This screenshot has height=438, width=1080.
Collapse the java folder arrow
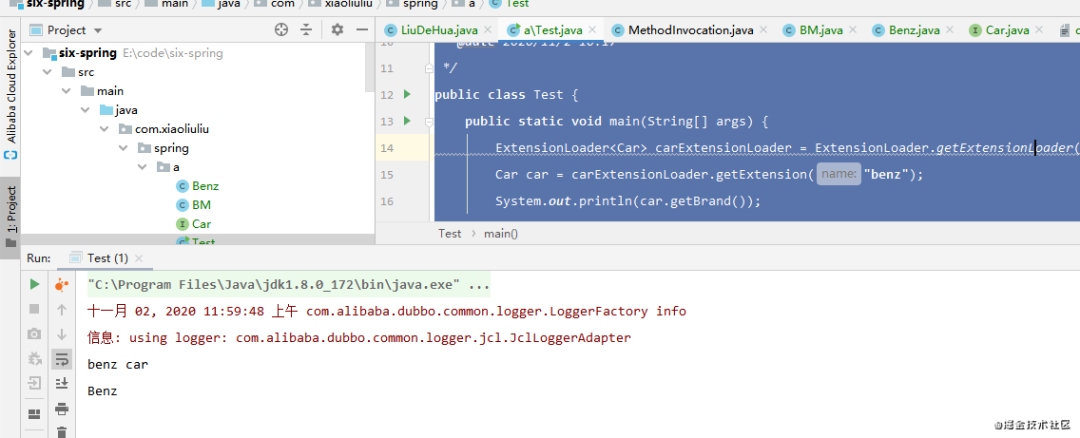pyautogui.click(x=85, y=110)
